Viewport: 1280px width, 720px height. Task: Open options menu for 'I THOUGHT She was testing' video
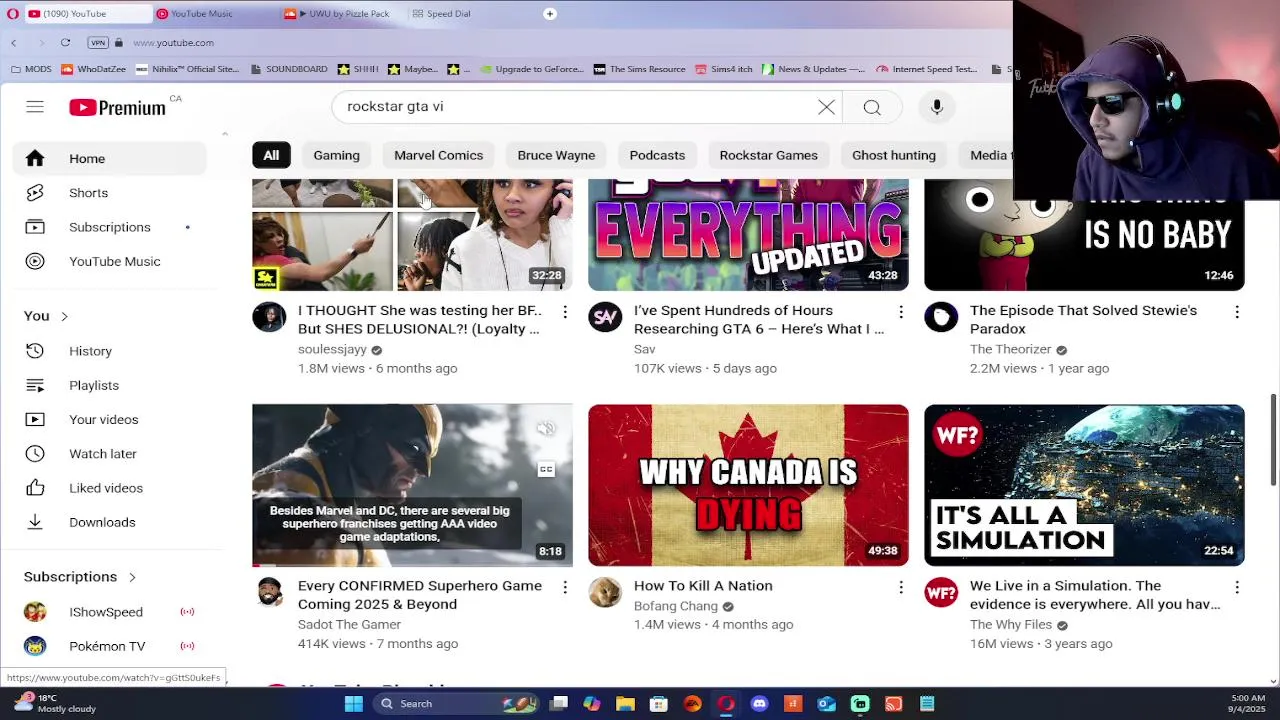565,312
